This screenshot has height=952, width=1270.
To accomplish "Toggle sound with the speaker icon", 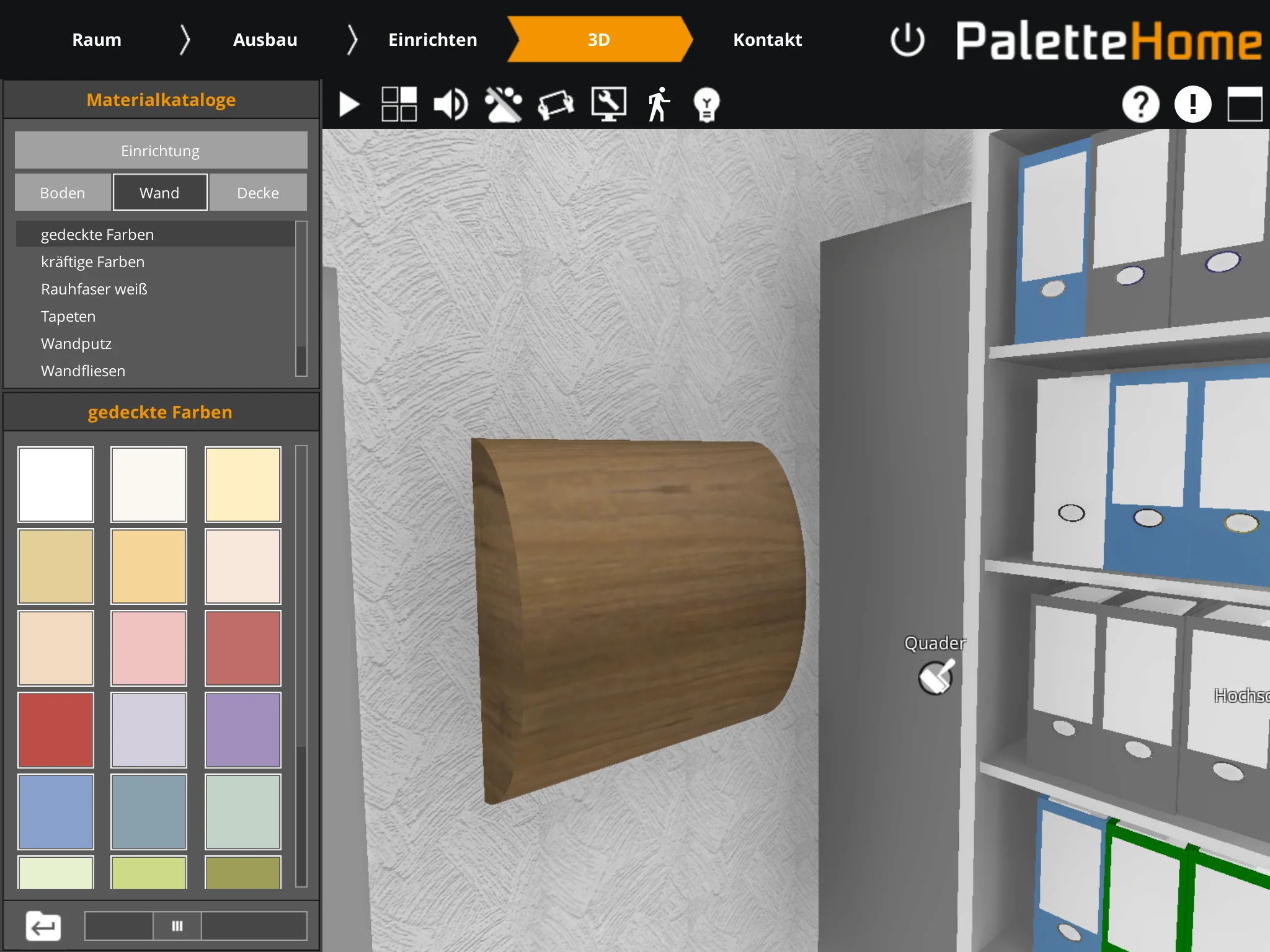I will 451,104.
